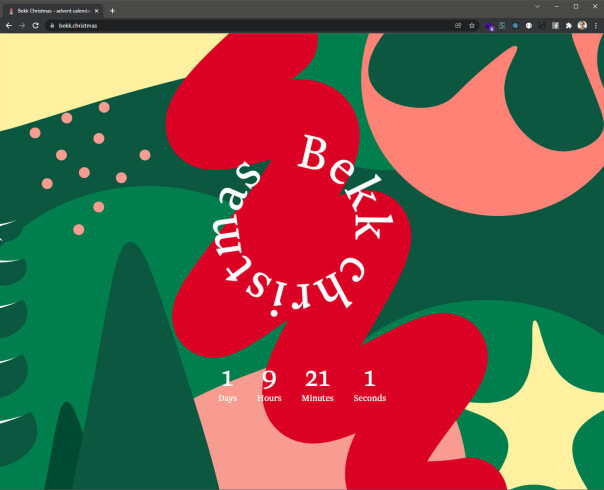The image size is (604, 490).
Task: Reload the bekk.christmas page
Action: tap(35, 25)
